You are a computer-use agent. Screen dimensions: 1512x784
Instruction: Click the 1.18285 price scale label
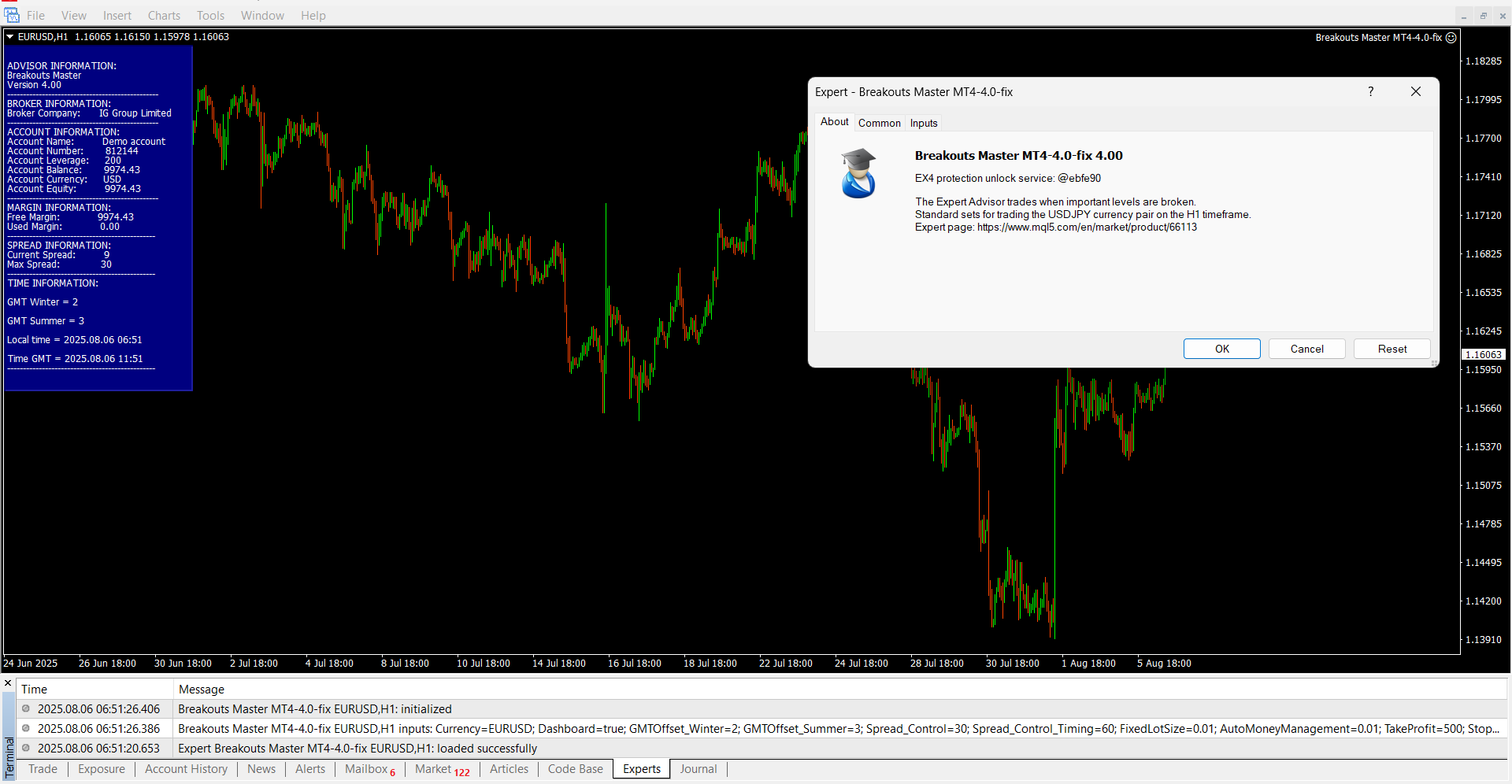1484,61
